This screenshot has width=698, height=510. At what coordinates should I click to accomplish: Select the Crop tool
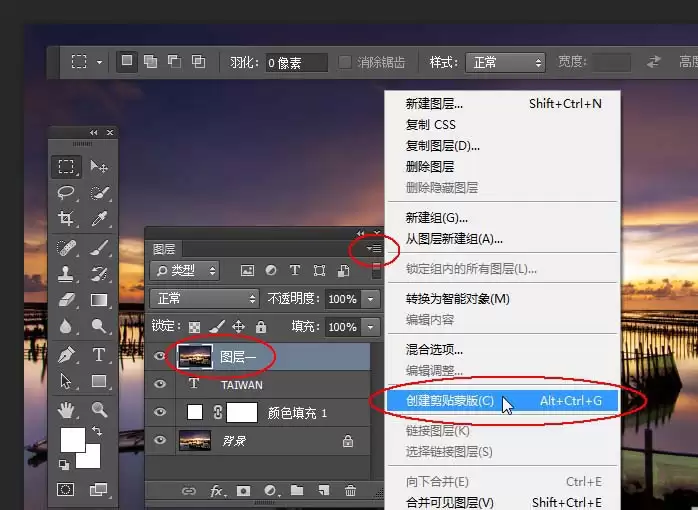[66, 219]
